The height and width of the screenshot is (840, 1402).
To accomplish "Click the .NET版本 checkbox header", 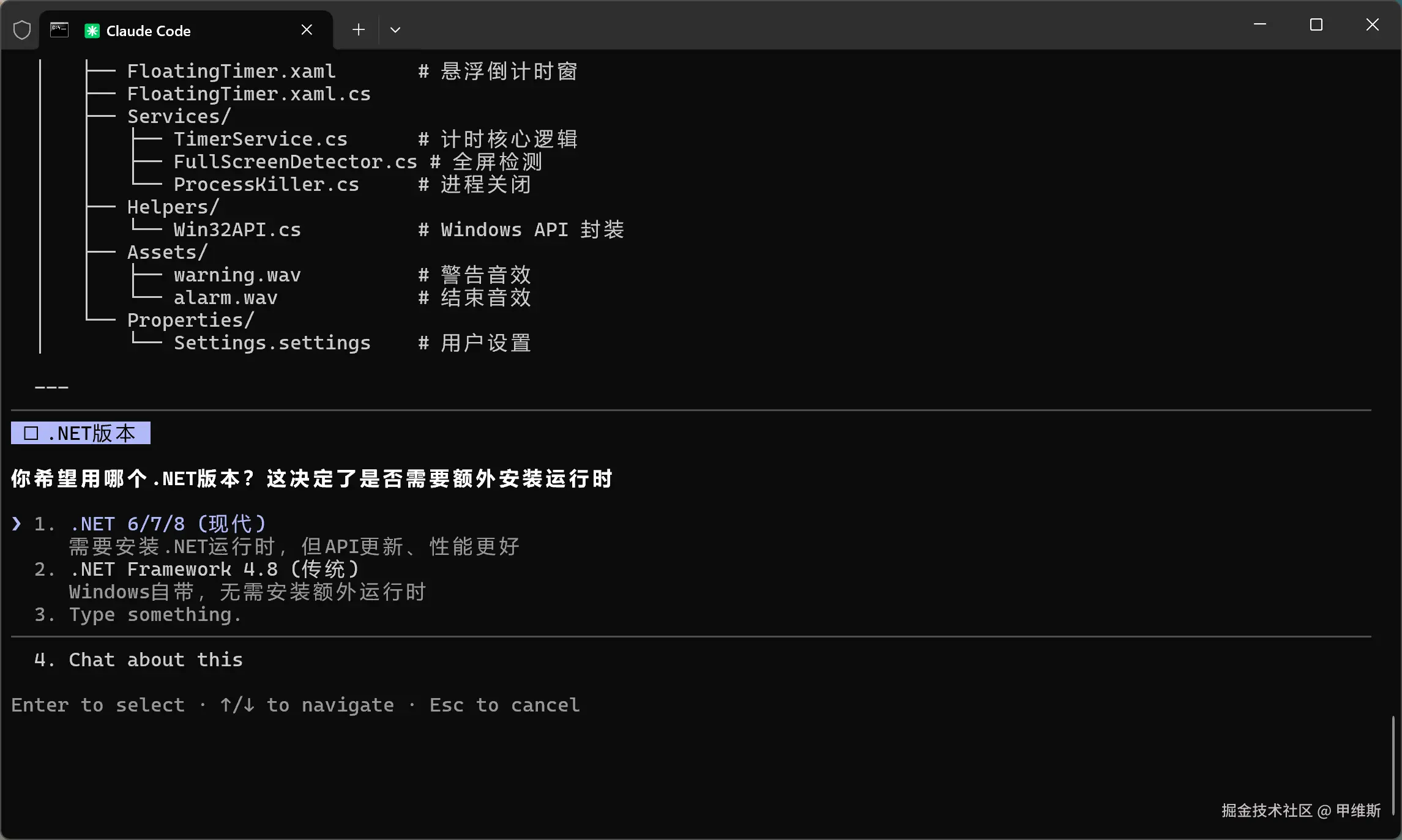I will click(x=81, y=433).
